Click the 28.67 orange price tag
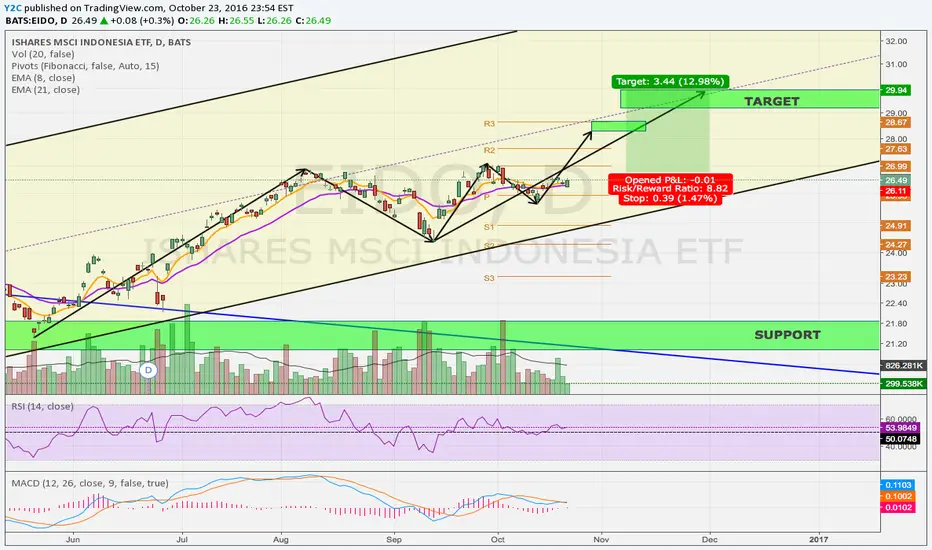The width and height of the screenshot is (932, 550). (896, 122)
